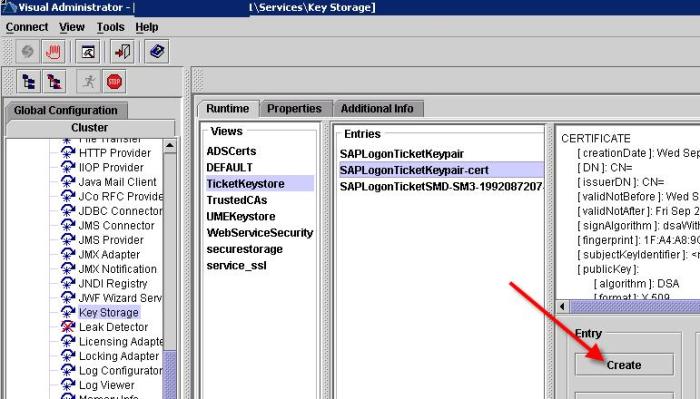
Task: Select Licensing Adapter service icon
Action: pos(68,341)
